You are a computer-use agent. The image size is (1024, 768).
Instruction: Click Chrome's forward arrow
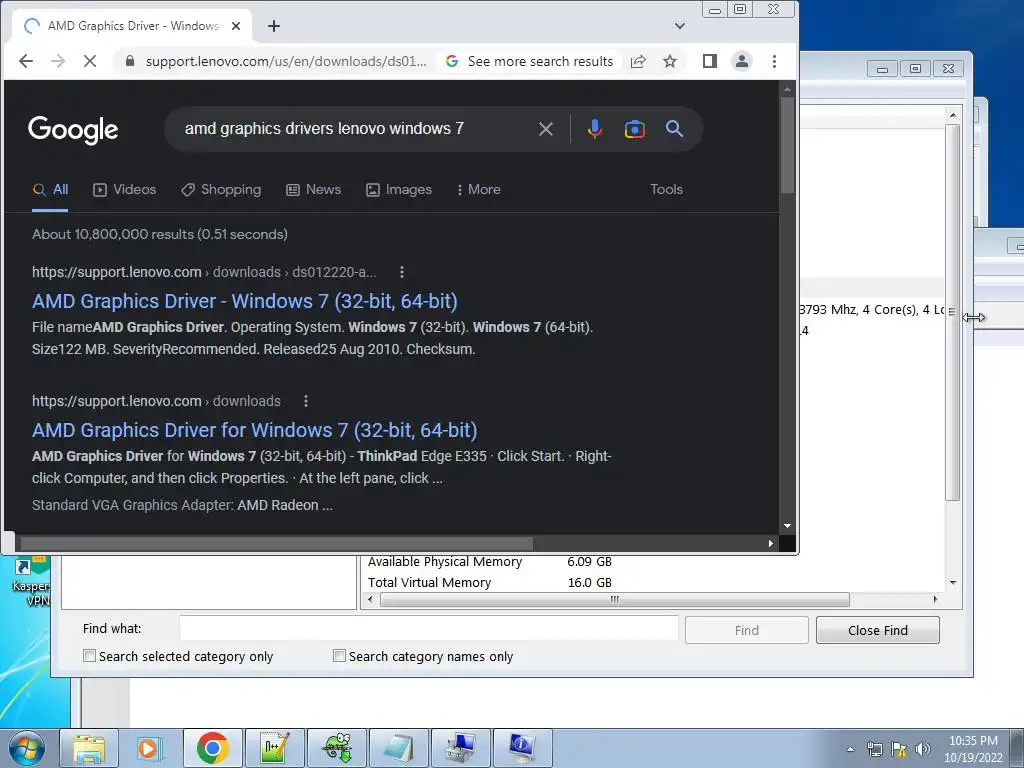[58, 61]
